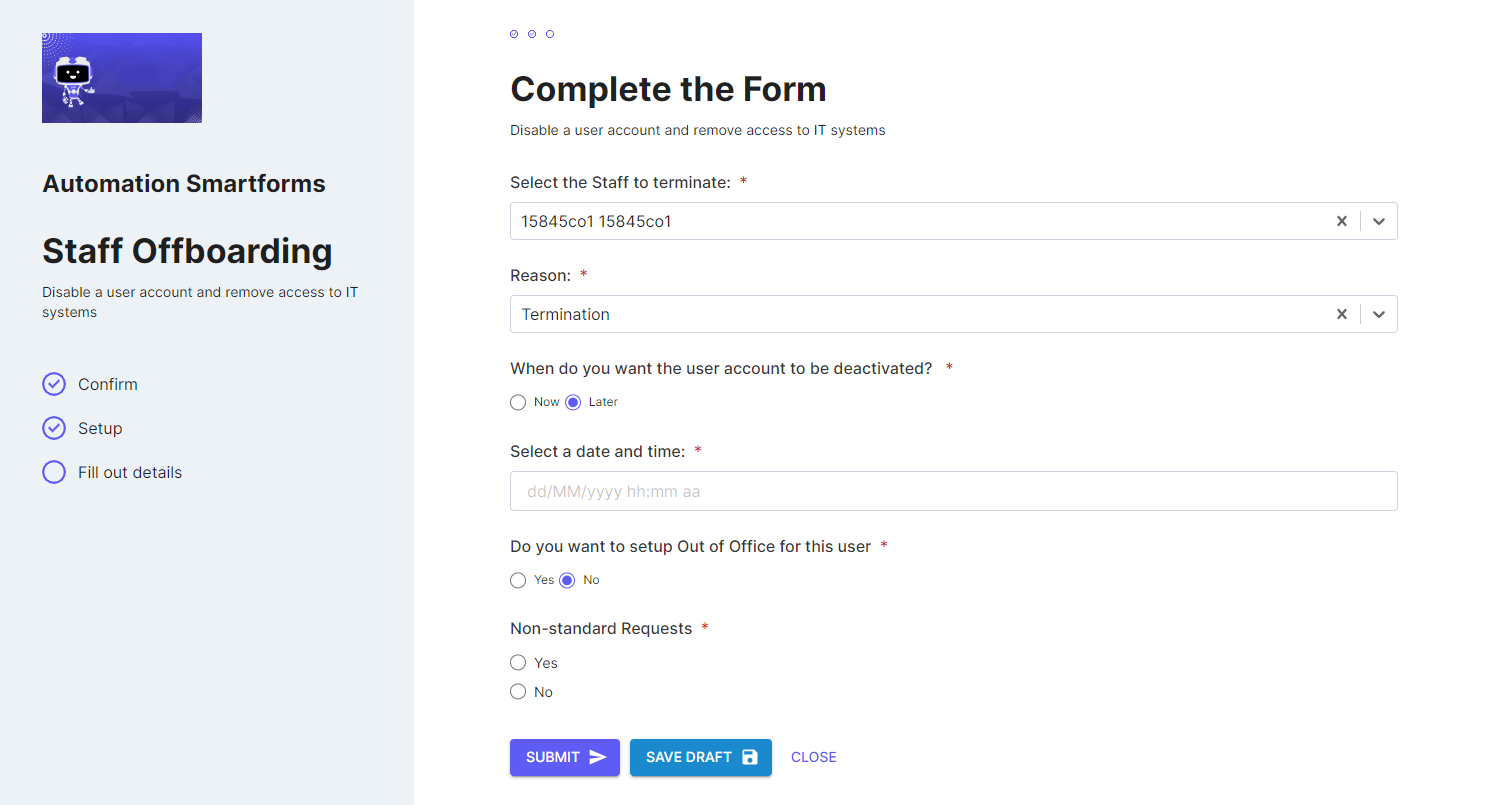Click the Submit button
This screenshot has height=805, width=1488.
[x=565, y=757]
